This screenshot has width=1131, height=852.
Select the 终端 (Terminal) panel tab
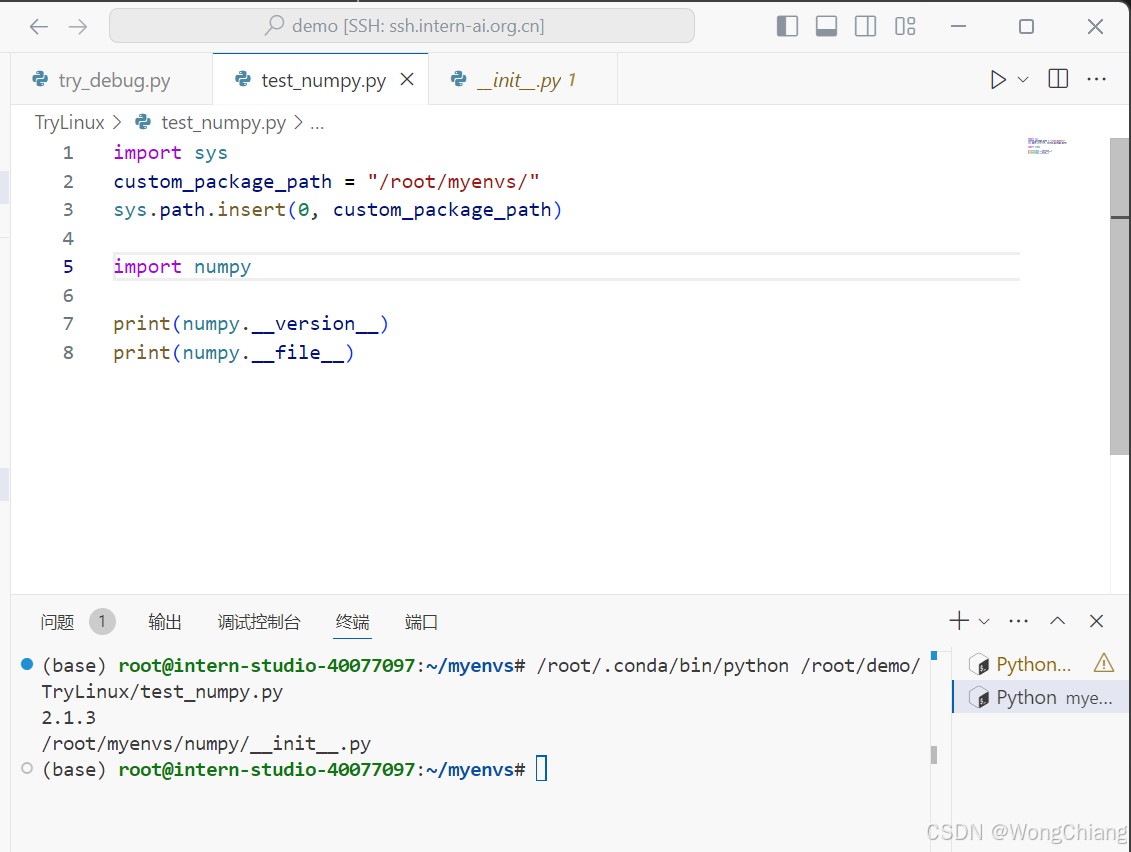coord(353,622)
